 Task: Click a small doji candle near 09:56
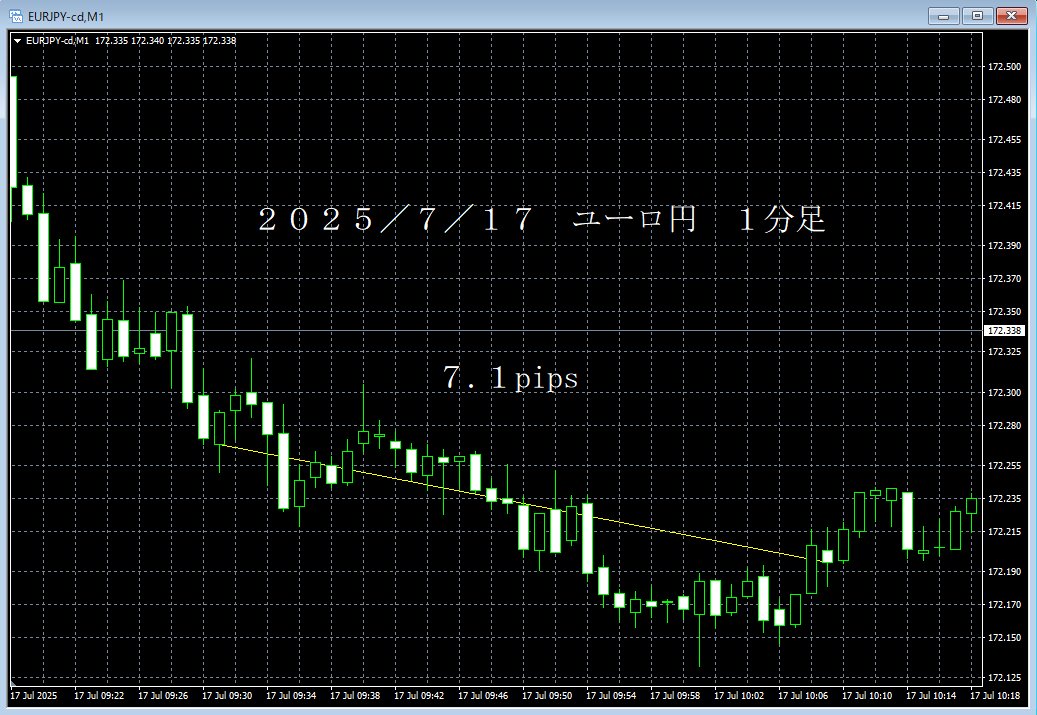pos(650,603)
